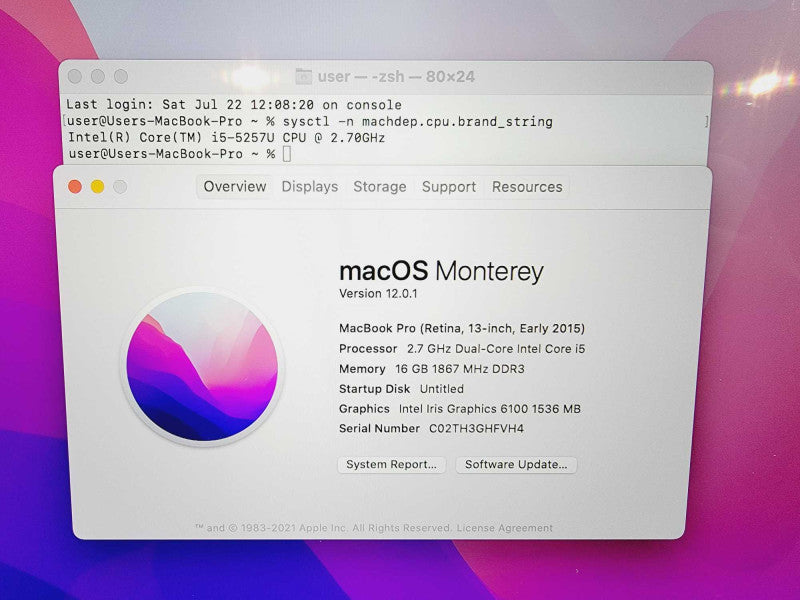Image resolution: width=800 pixels, height=600 pixels.
Task: Click the 'Last login' line in Terminal
Action: (x=234, y=105)
